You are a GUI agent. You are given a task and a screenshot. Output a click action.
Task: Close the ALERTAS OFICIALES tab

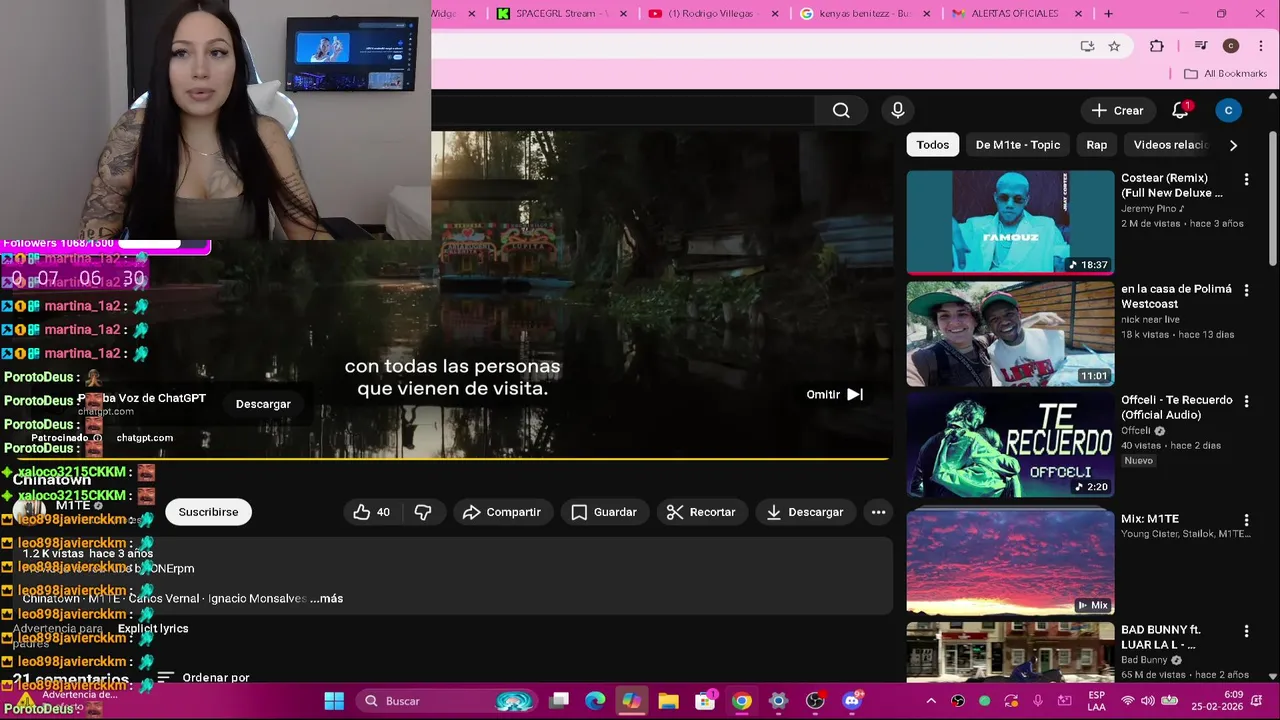coord(1078,14)
